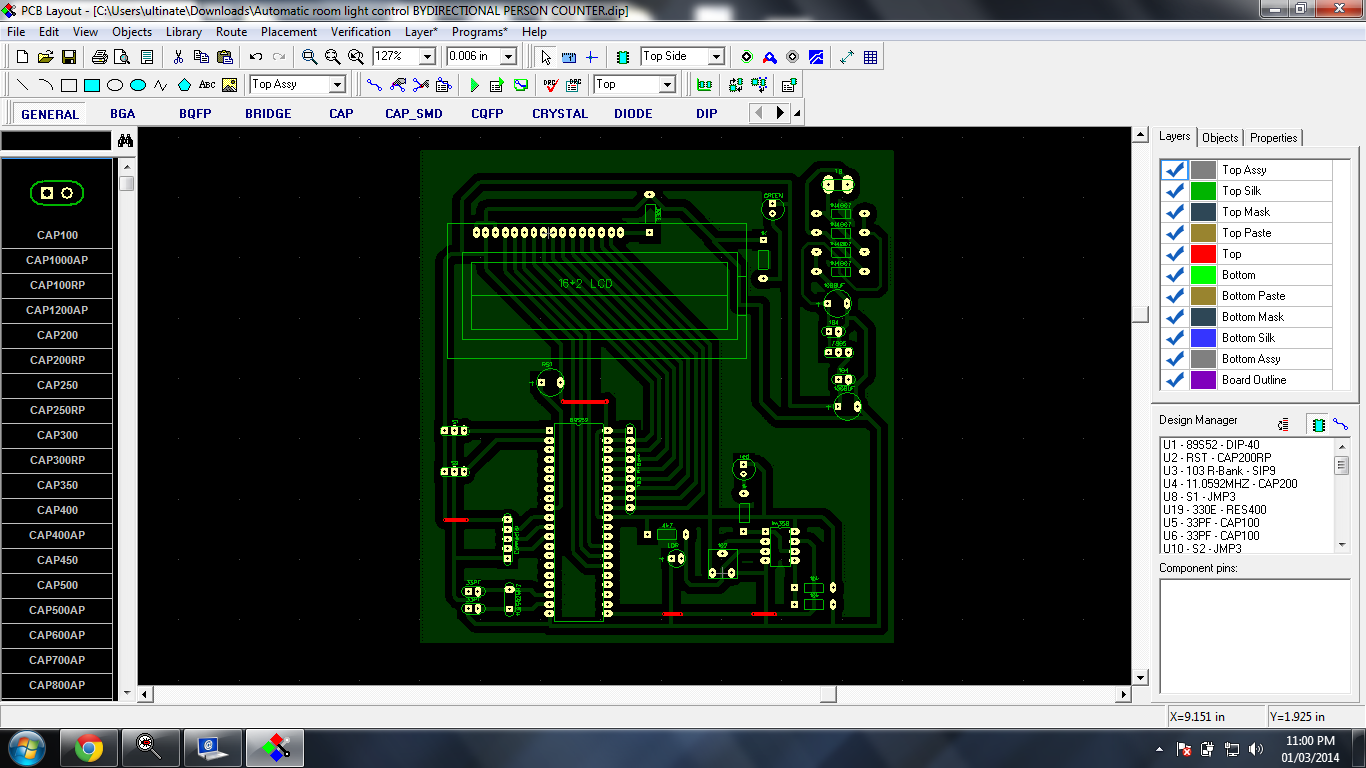The width and height of the screenshot is (1366, 768).
Task: Choose the Place Dimension arrow tool
Action: [x=847, y=57]
